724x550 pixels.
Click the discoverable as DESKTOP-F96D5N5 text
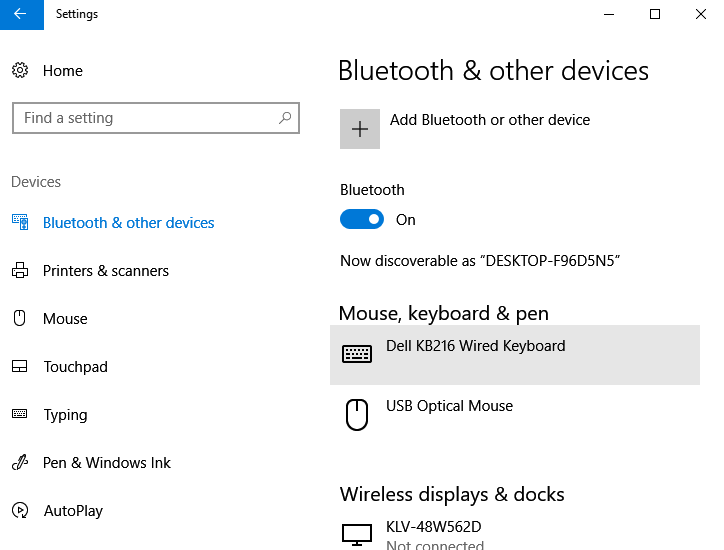tap(480, 261)
